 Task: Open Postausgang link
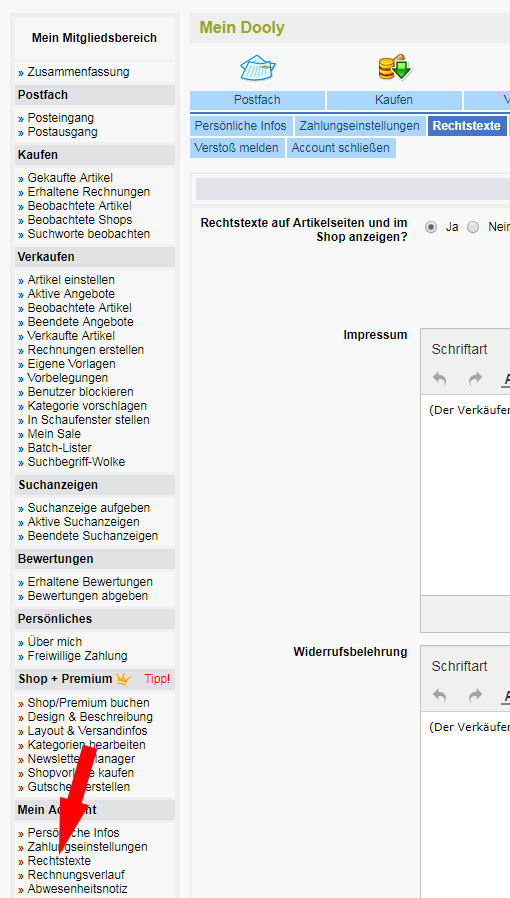62,132
